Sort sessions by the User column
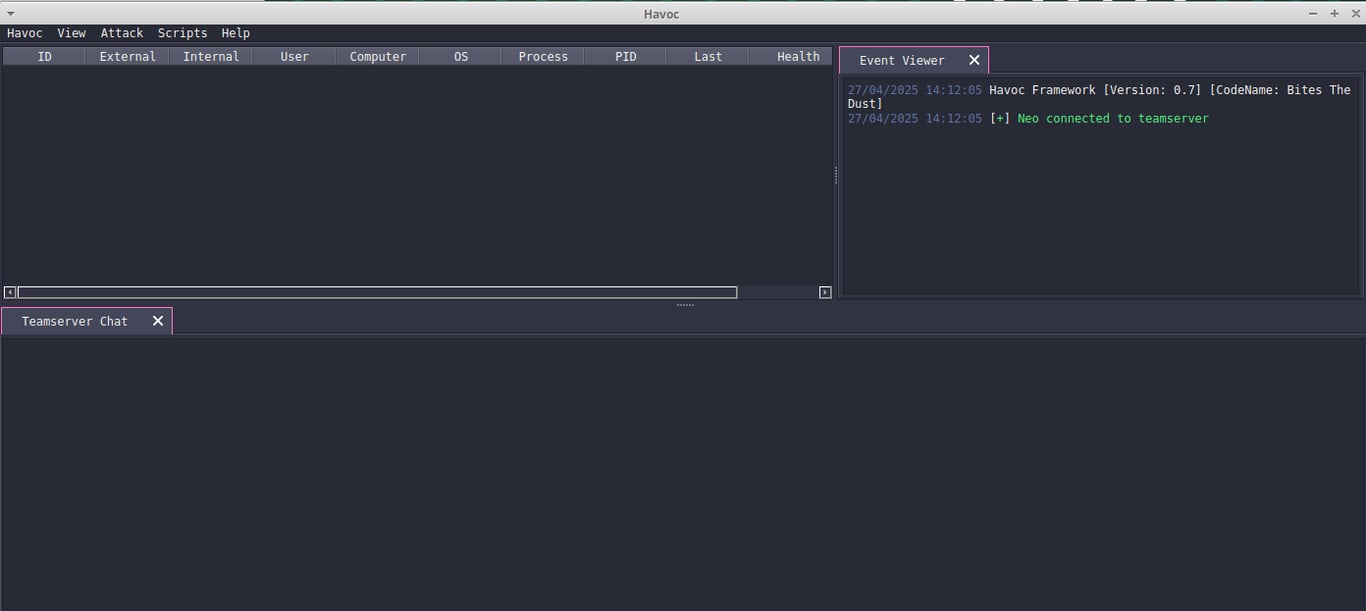 point(293,56)
